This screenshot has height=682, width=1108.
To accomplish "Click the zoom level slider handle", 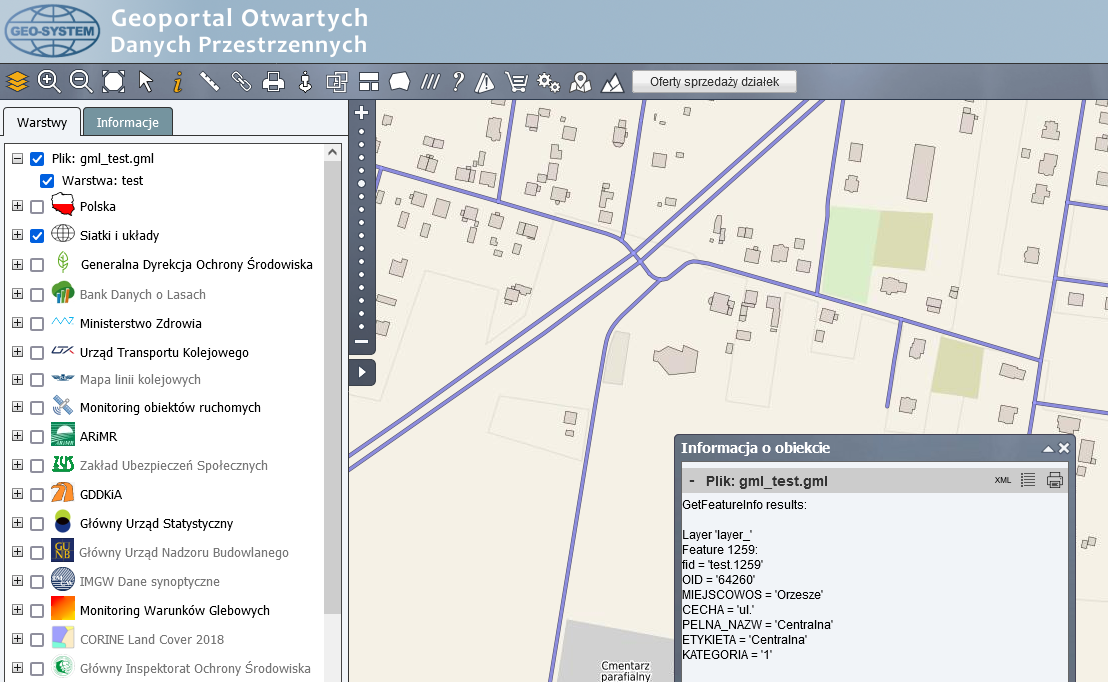I will click(x=362, y=184).
